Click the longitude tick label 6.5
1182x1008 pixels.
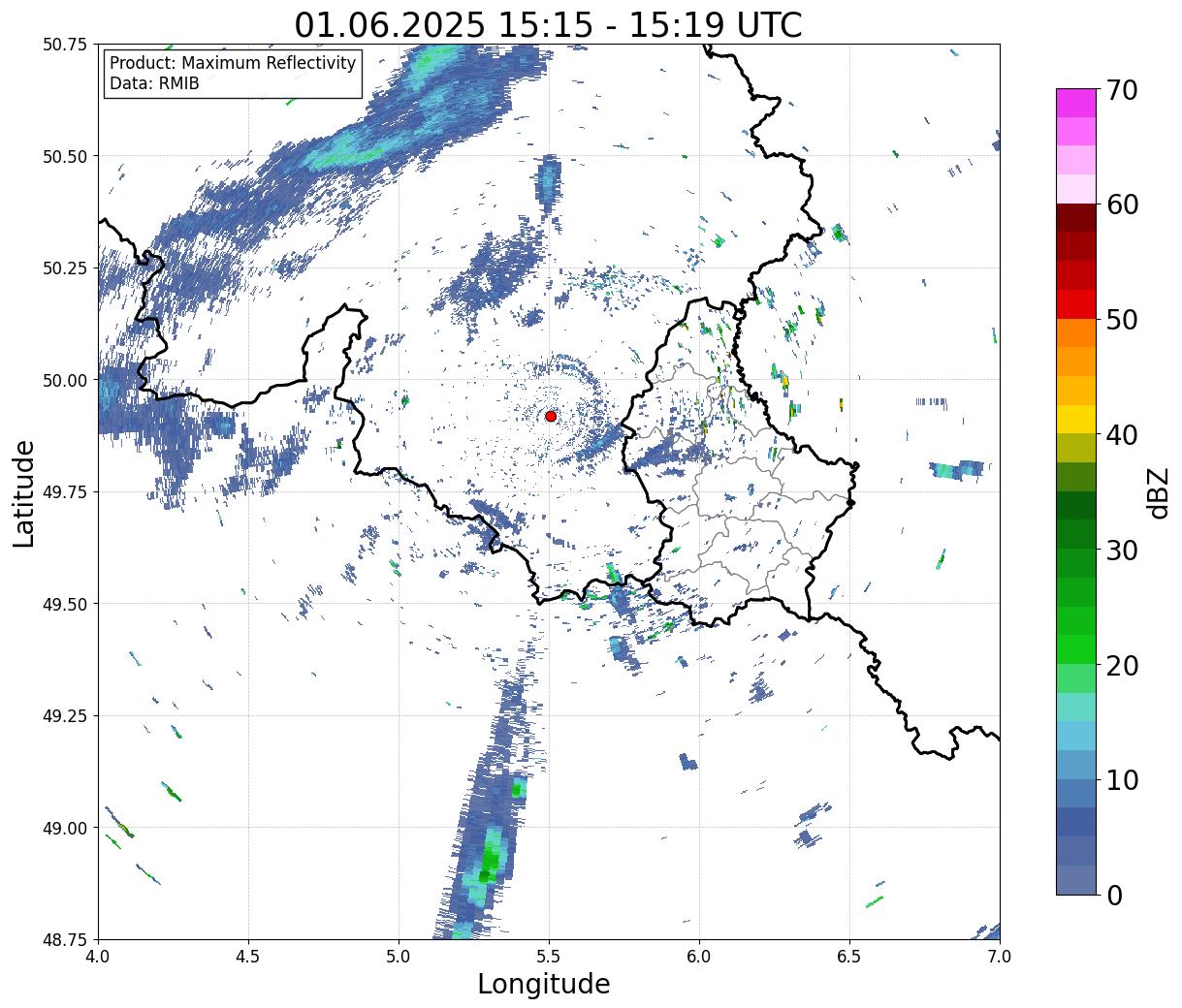[849, 957]
